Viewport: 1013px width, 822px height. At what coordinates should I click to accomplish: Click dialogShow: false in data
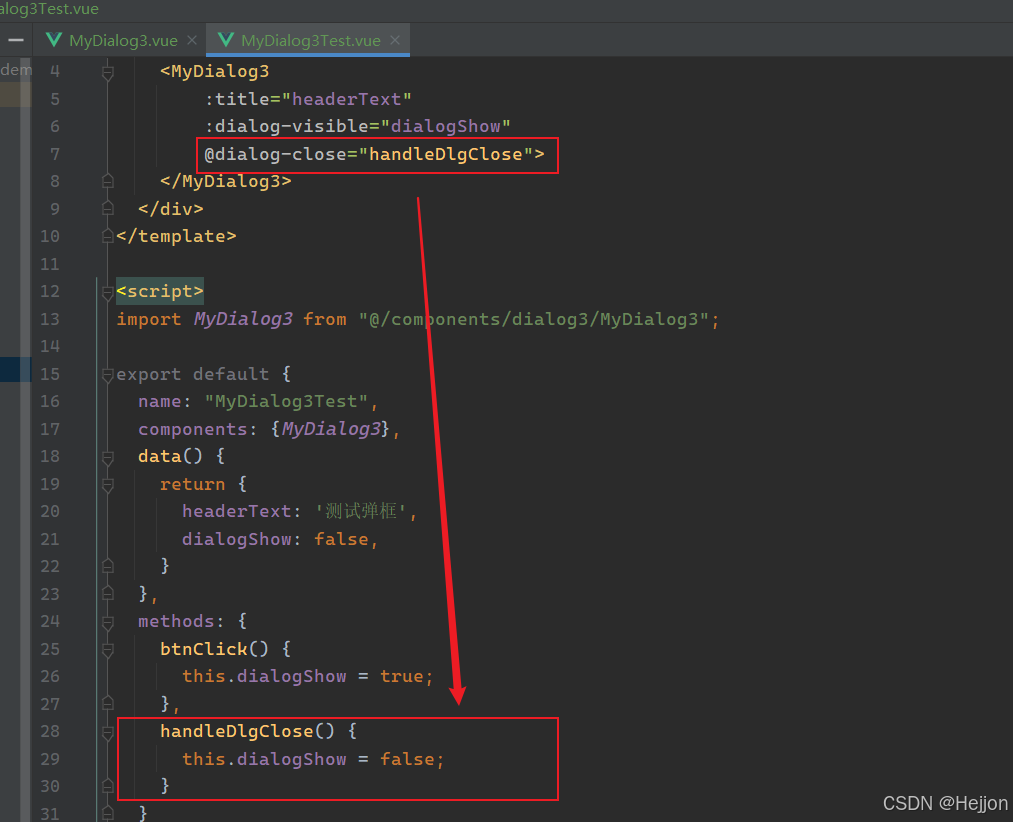coord(275,539)
